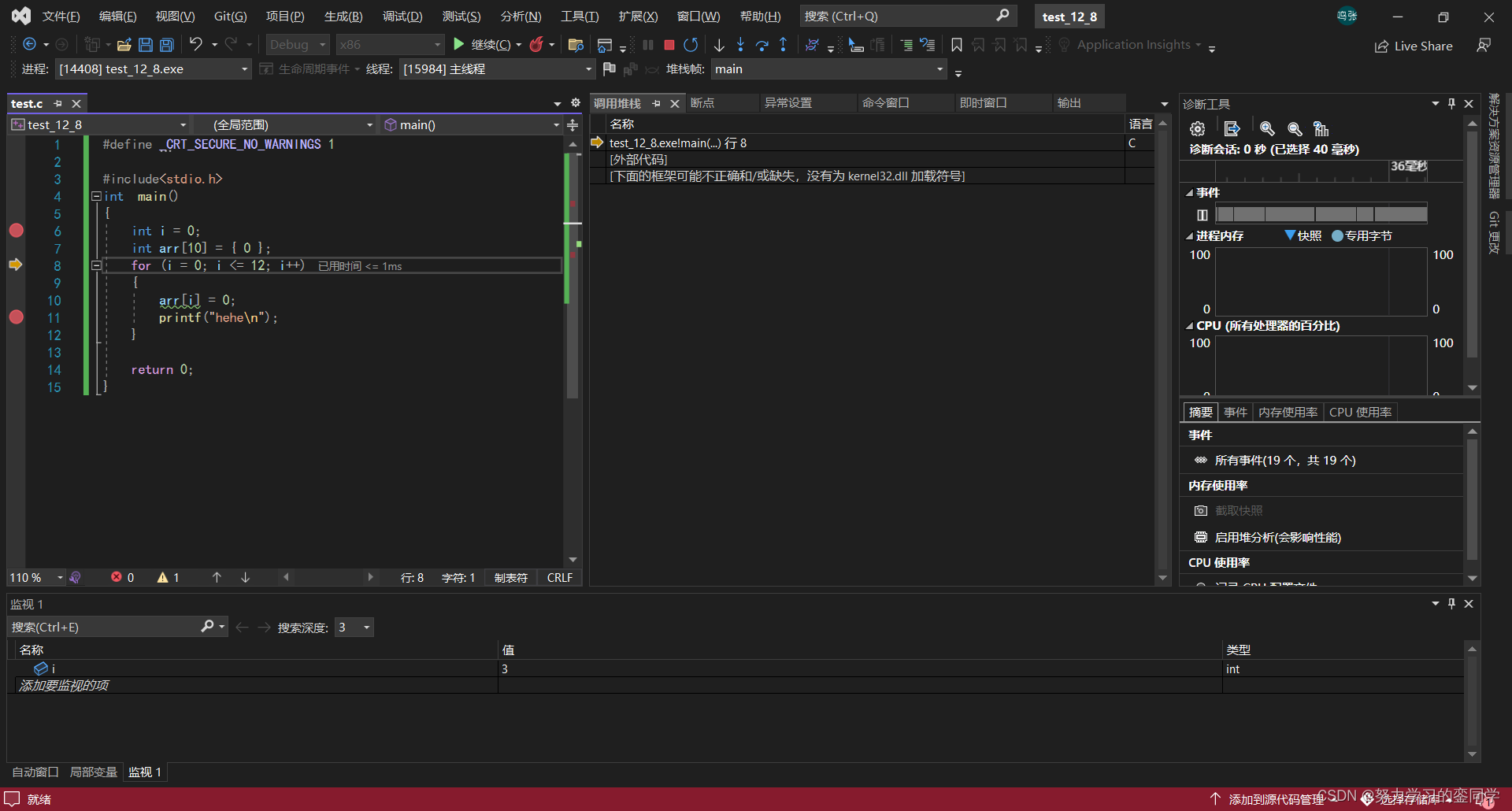Toggle the bookmark icon in the toolbar
1512x811 pixels.
pos(957,45)
